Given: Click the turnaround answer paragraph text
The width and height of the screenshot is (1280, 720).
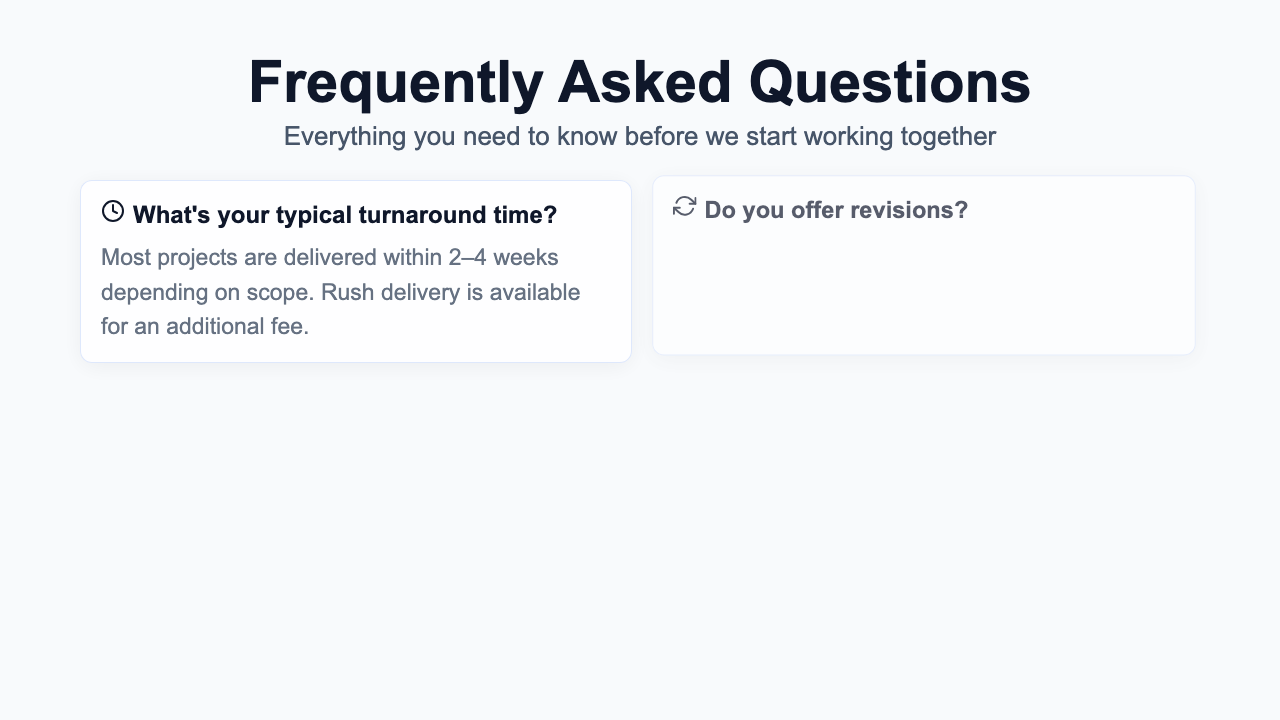Looking at the screenshot, I should (x=340, y=292).
